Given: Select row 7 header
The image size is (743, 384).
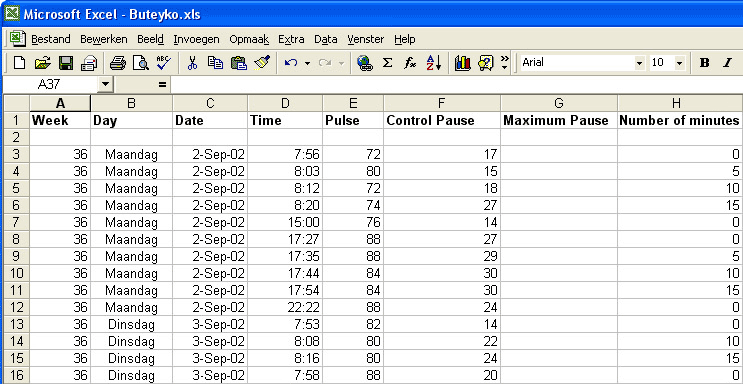Looking at the screenshot, I should [x=16, y=222].
